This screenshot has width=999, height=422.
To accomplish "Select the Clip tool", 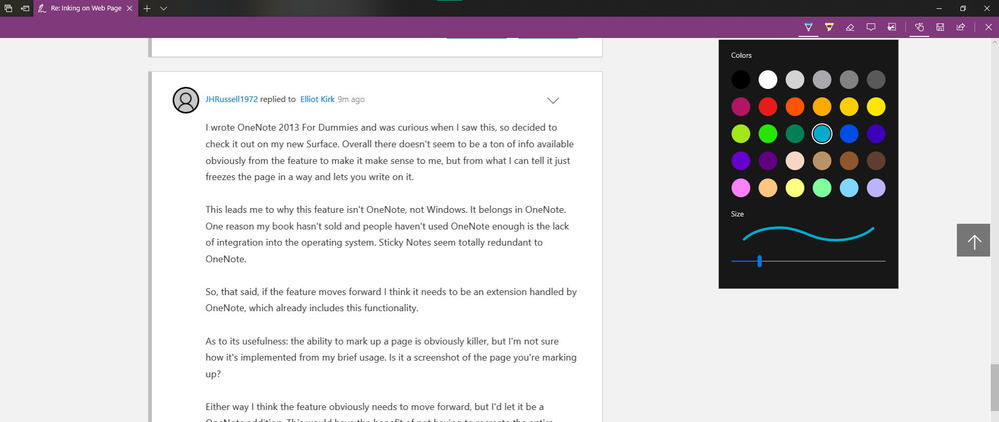I will tap(891, 27).
